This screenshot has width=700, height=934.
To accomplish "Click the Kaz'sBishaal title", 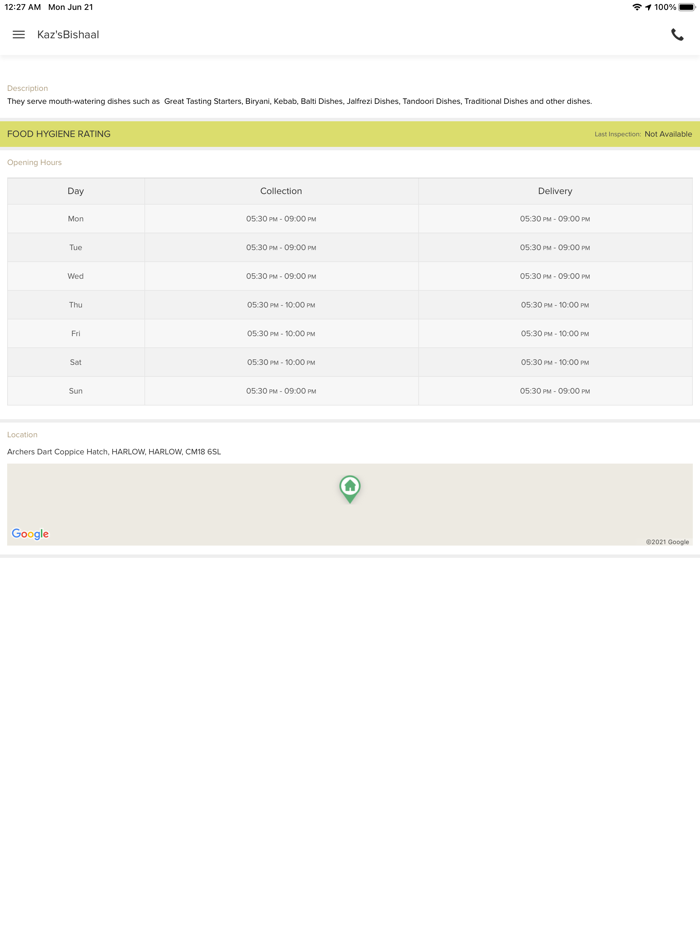I will (x=68, y=35).
